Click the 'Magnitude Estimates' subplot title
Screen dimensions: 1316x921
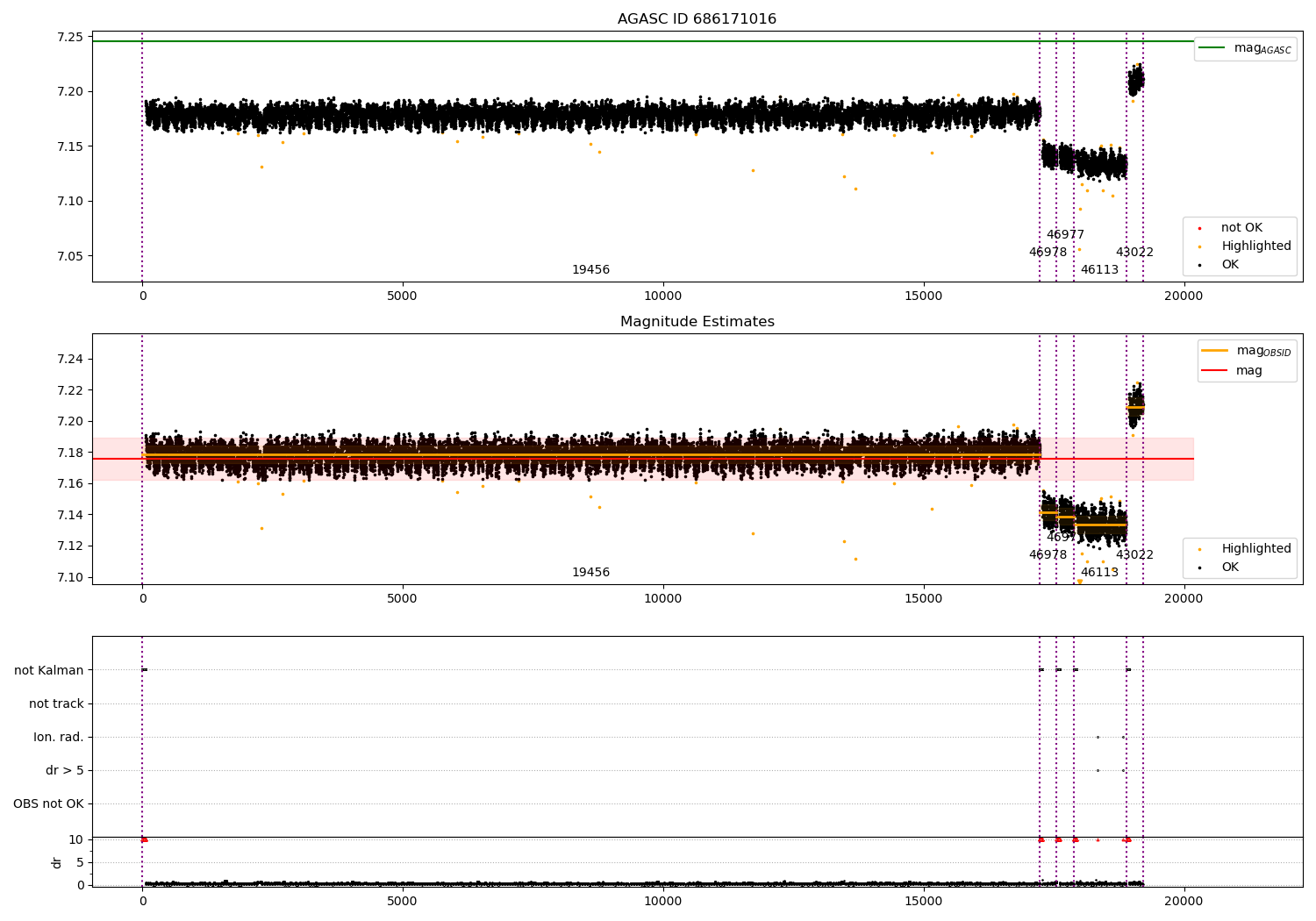coord(697,322)
